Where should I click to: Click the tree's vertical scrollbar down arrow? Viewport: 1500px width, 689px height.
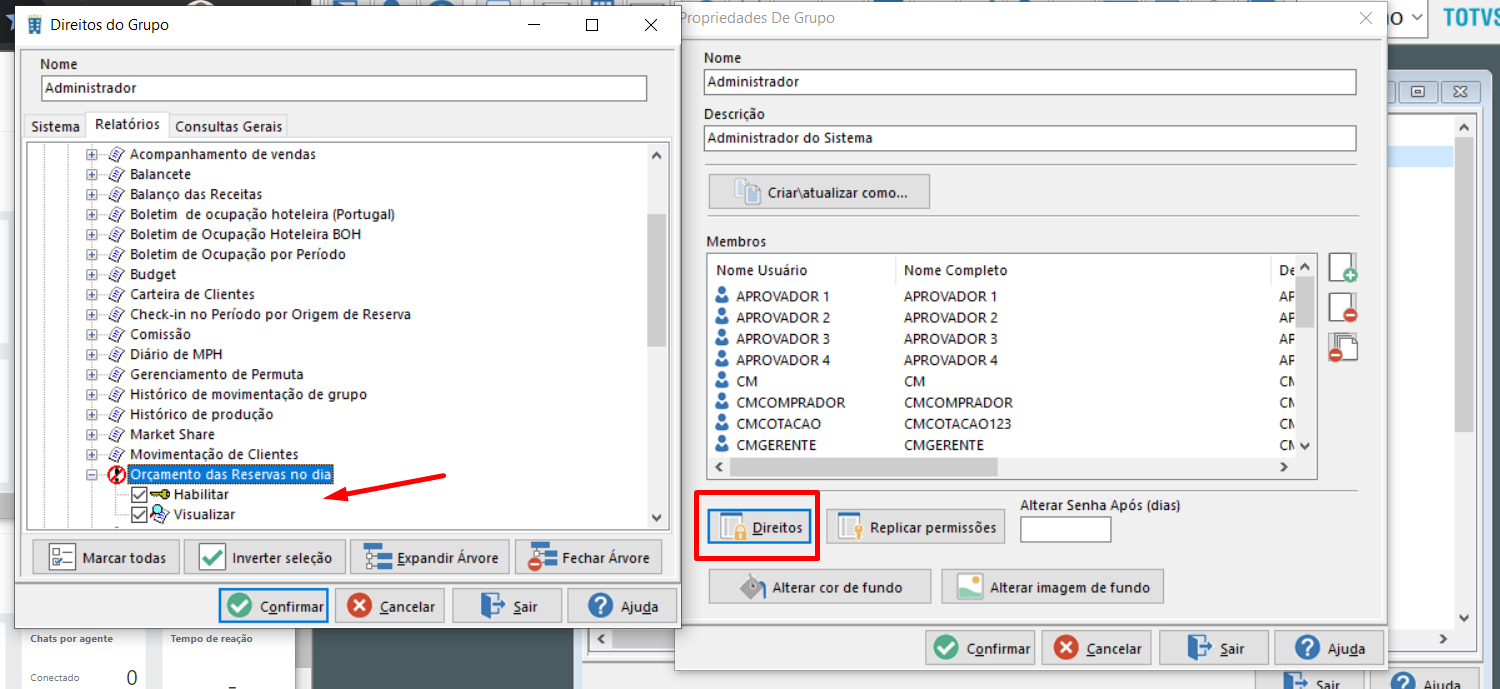[x=656, y=517]
